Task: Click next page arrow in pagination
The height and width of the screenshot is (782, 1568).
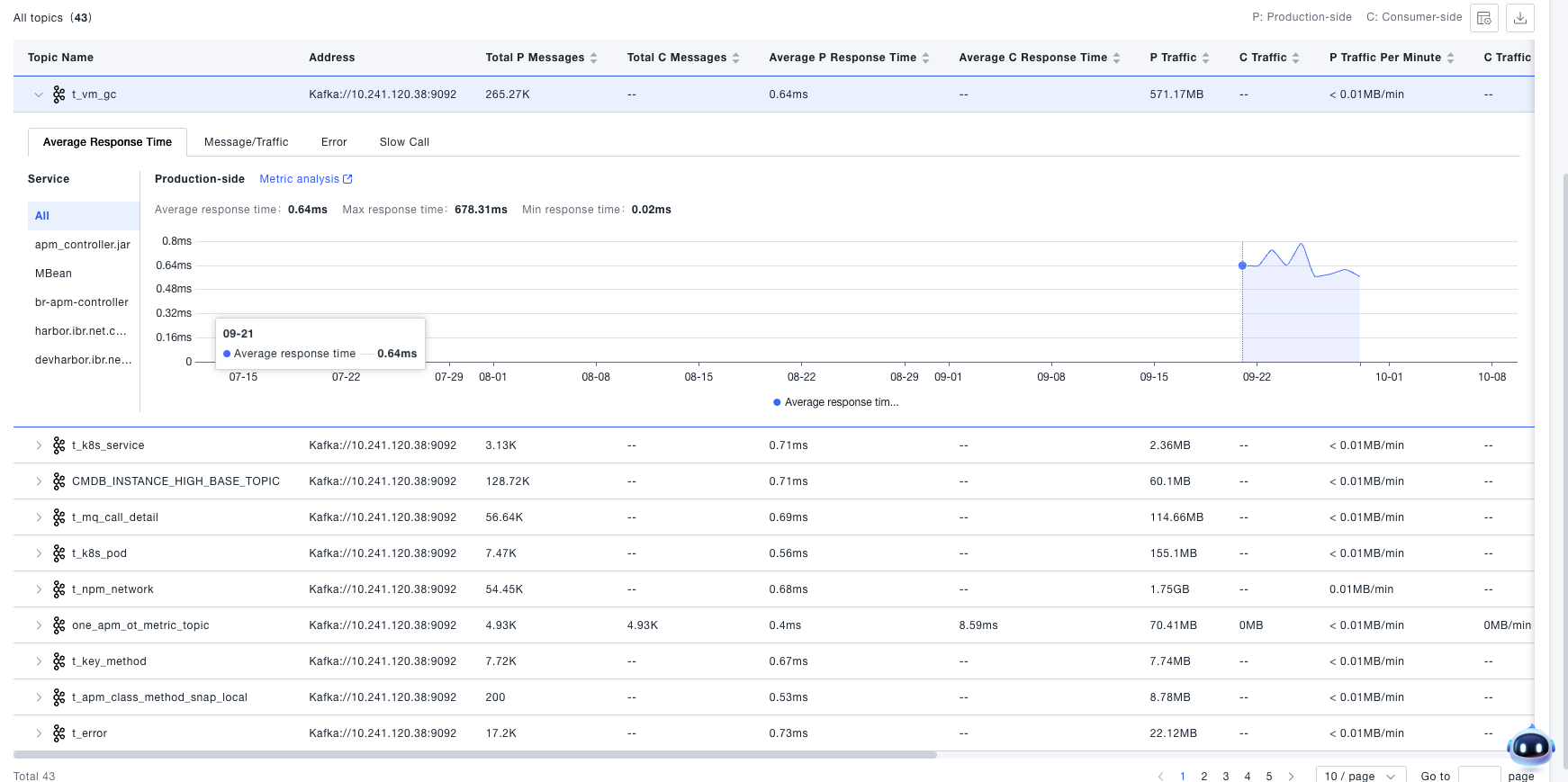Action: [x=1291, y=776]
